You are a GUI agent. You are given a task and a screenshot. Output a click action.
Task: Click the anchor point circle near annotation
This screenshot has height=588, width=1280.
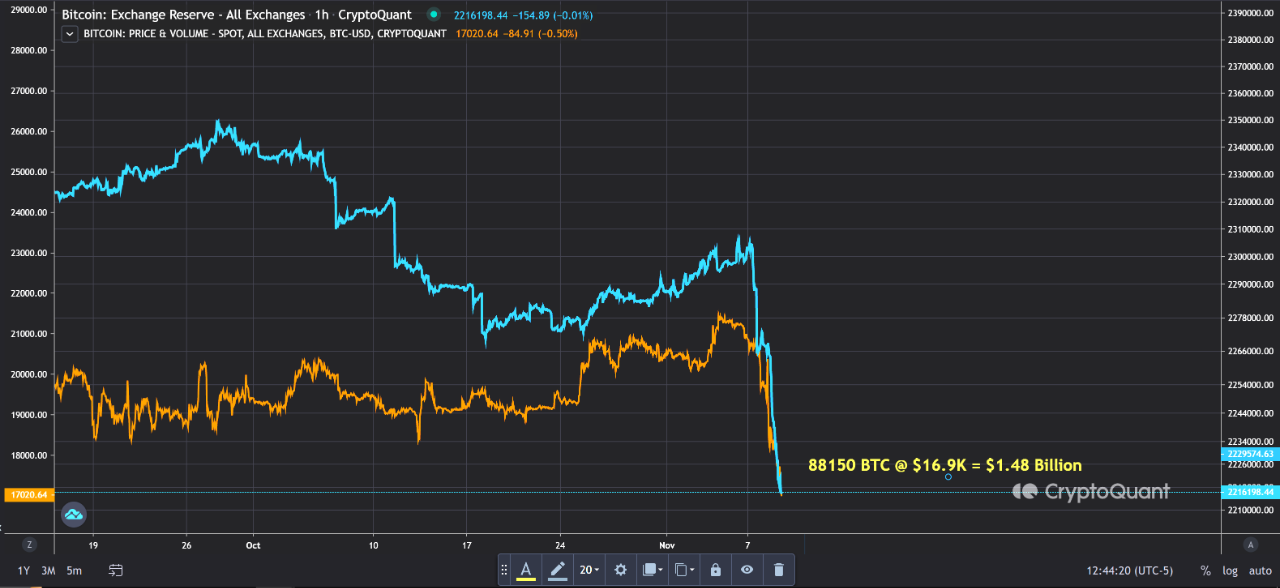(x=948, y=477)
